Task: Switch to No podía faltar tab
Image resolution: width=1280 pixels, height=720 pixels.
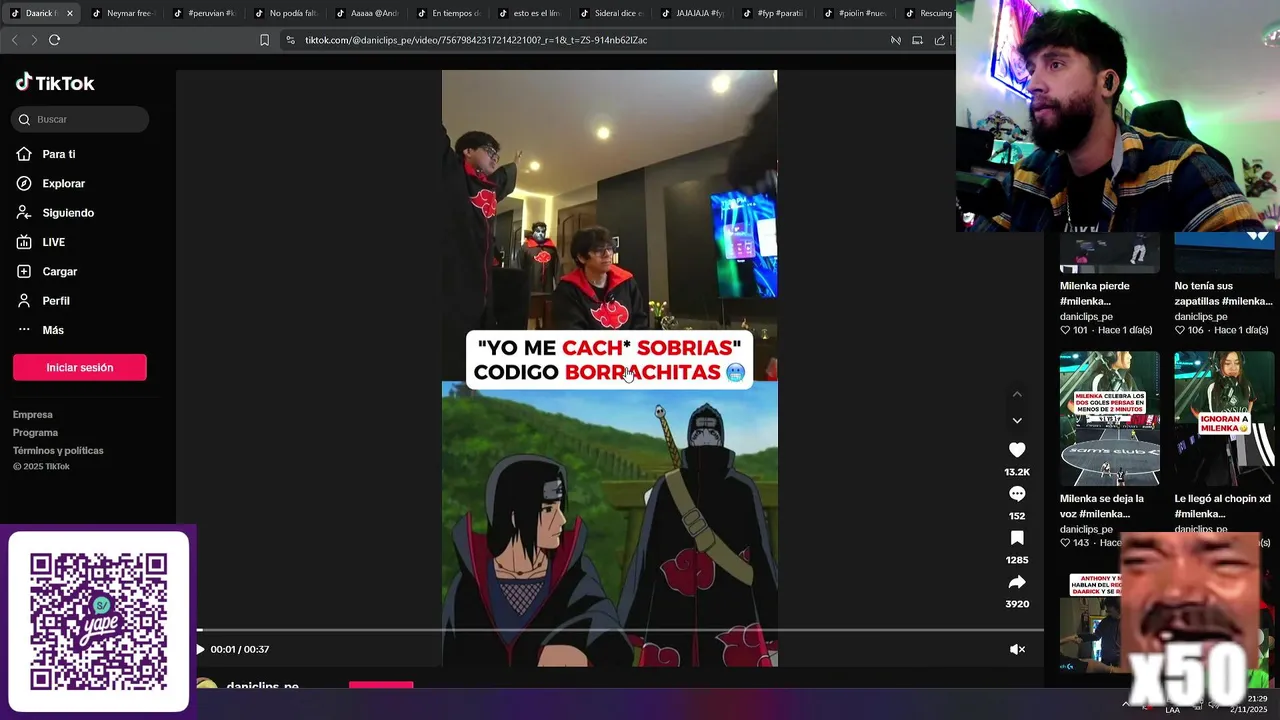Action: [x=286, y=14]
